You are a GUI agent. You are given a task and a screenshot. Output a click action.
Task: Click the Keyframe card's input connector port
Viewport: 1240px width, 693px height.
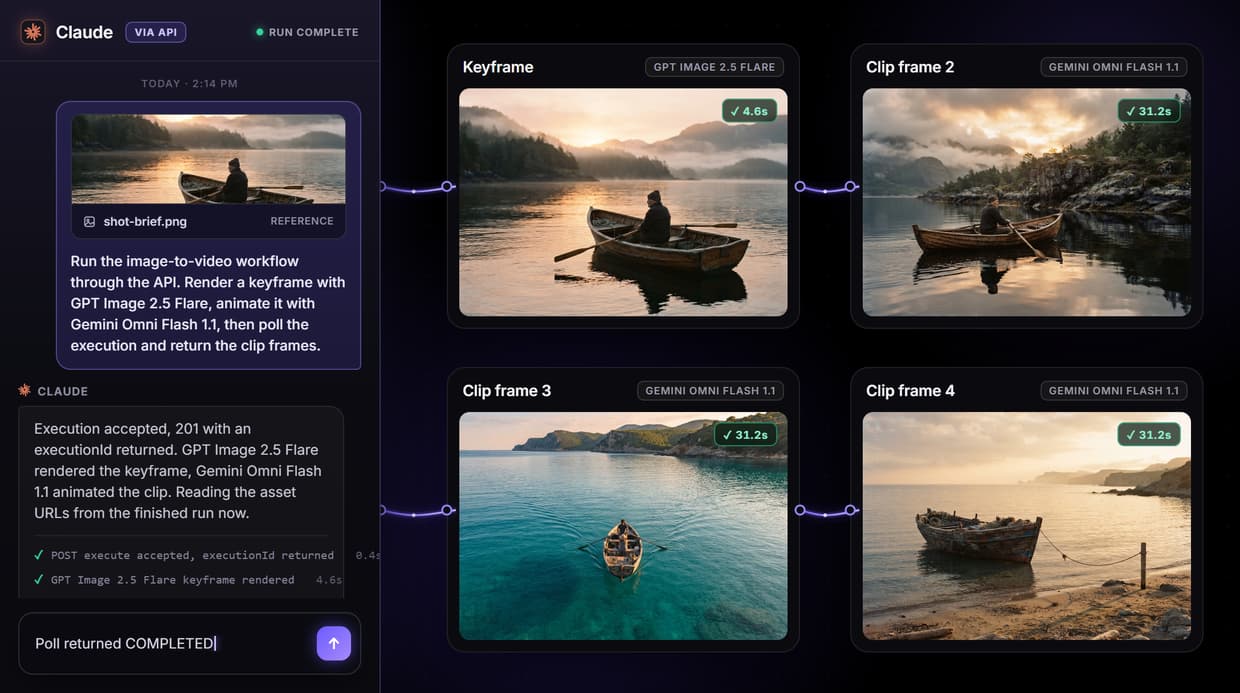[448, 186]
